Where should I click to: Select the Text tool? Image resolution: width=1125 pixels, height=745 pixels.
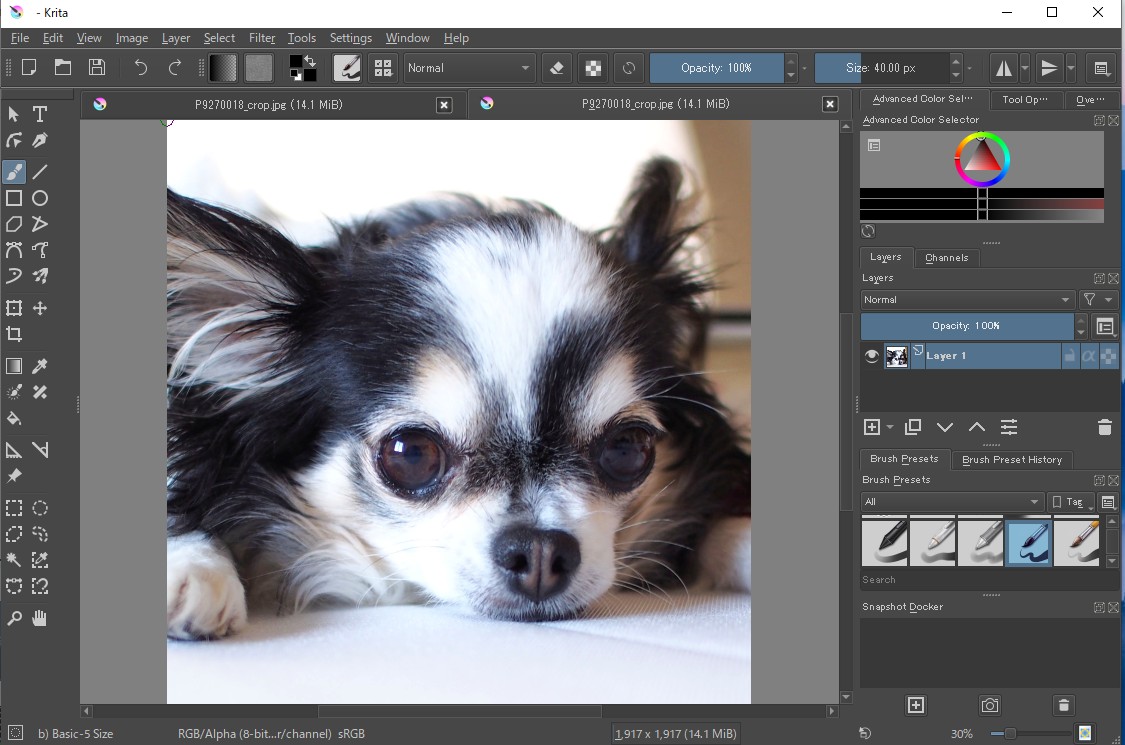pos(40,114)
